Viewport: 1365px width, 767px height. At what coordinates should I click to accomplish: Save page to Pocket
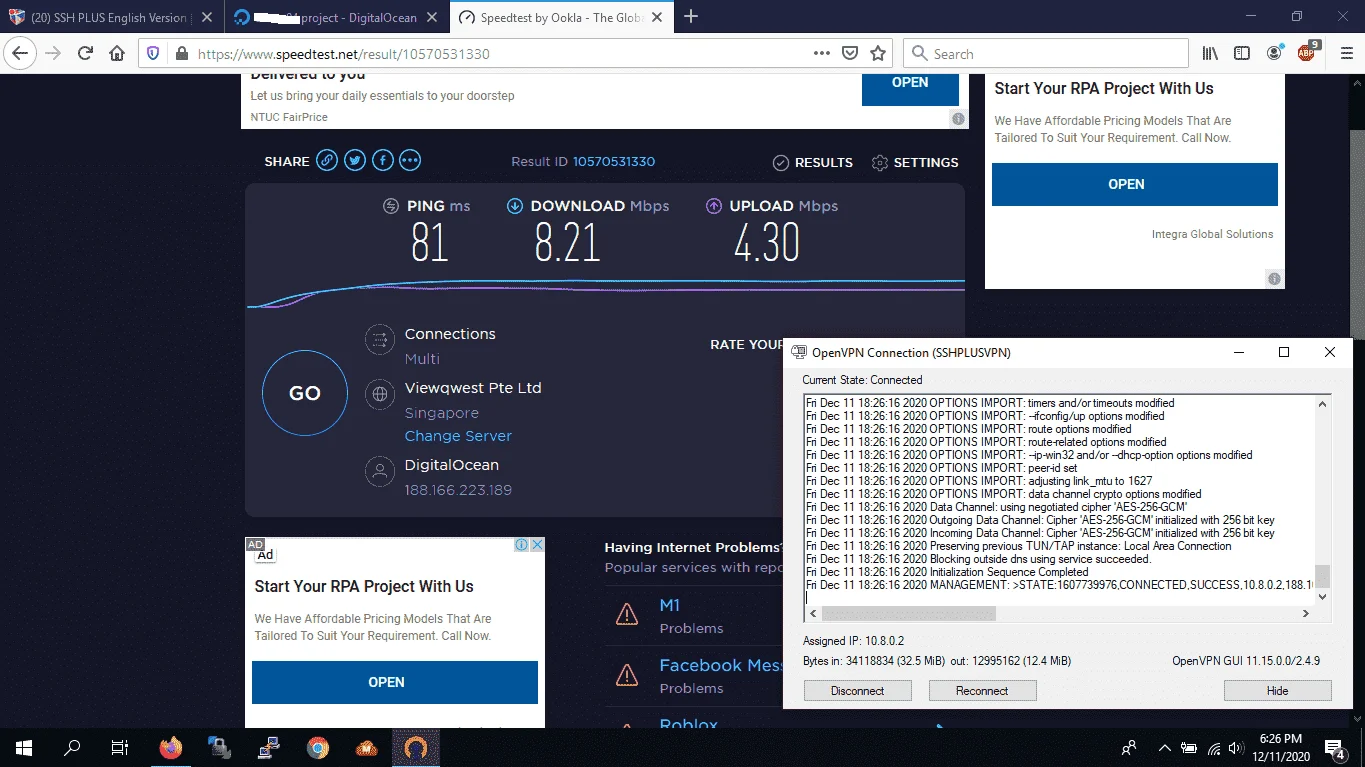pos(849,54)
